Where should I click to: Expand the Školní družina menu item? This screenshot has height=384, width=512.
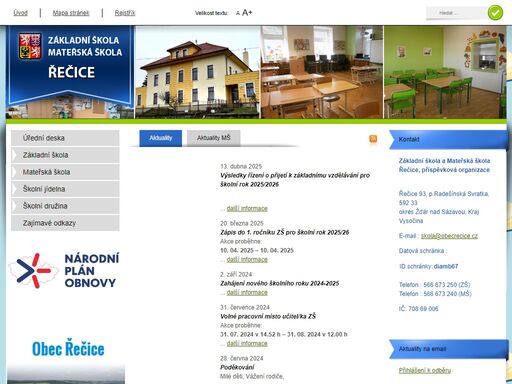(65, 206)
